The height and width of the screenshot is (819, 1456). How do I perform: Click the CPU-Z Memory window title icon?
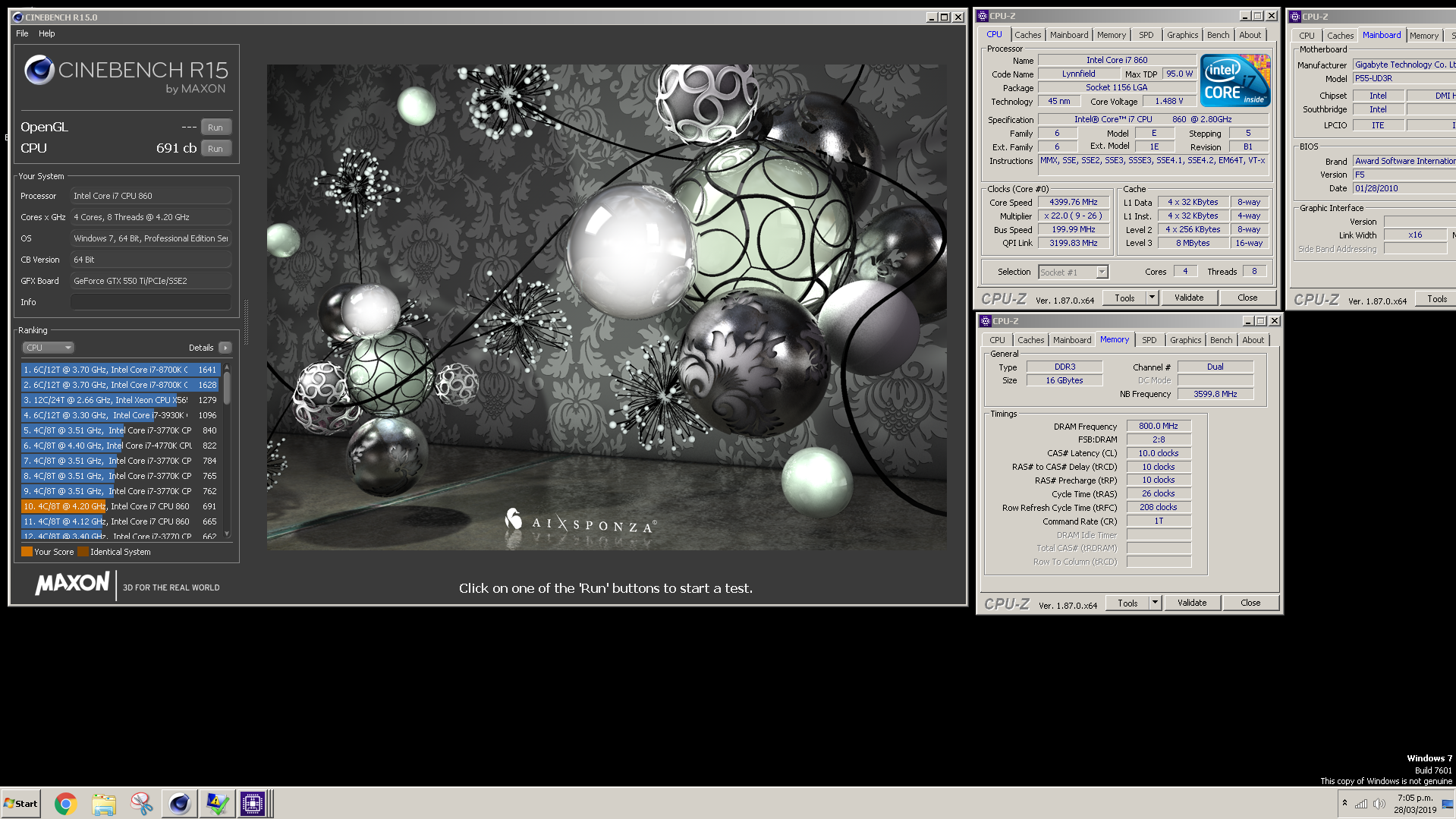click(x=986, y=321)
